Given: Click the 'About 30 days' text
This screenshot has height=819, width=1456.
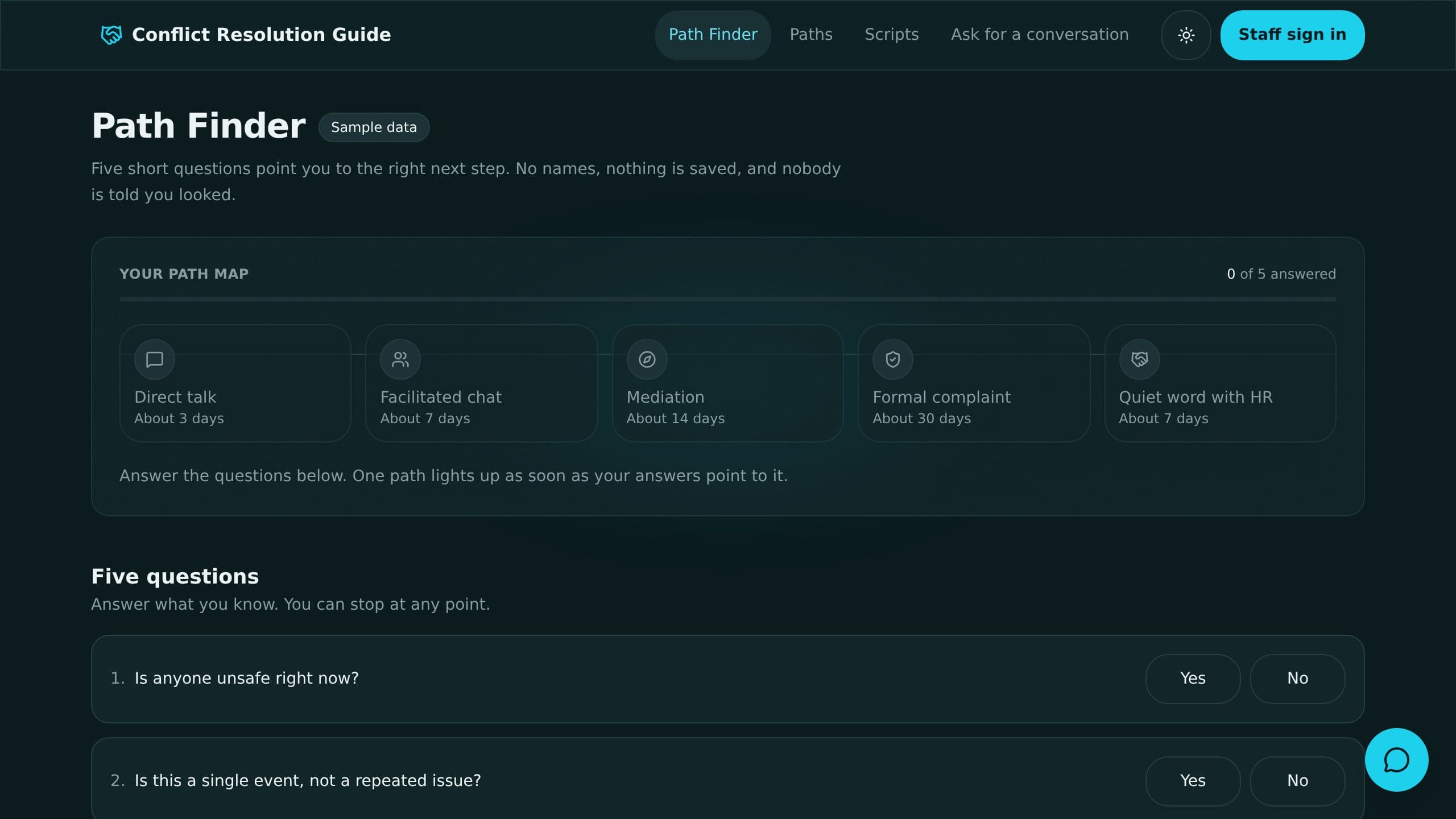Looking at the screenshot, I should (x=921, y=419).
